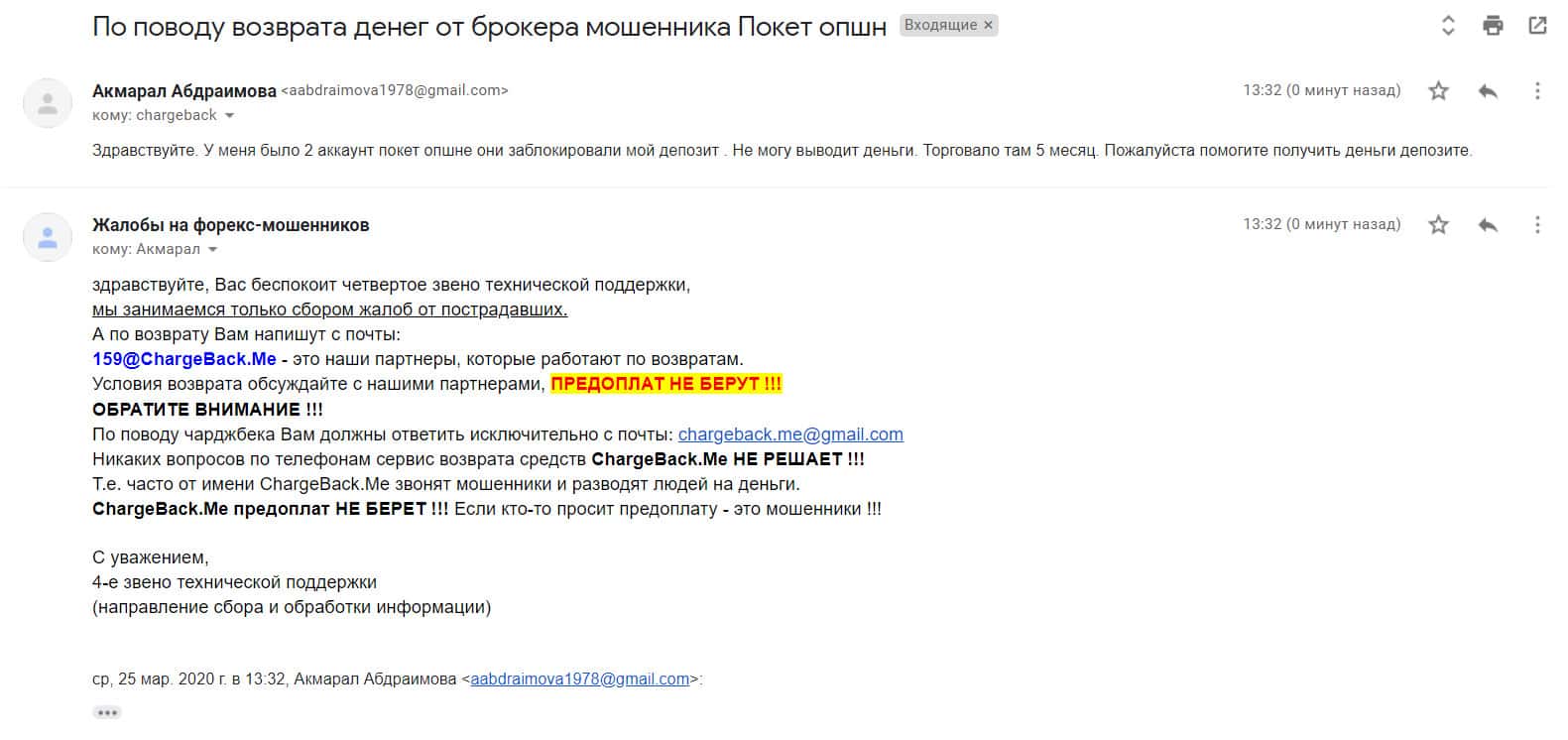Open more options for Акмарал Абдраимова's message

point(1537,91)
